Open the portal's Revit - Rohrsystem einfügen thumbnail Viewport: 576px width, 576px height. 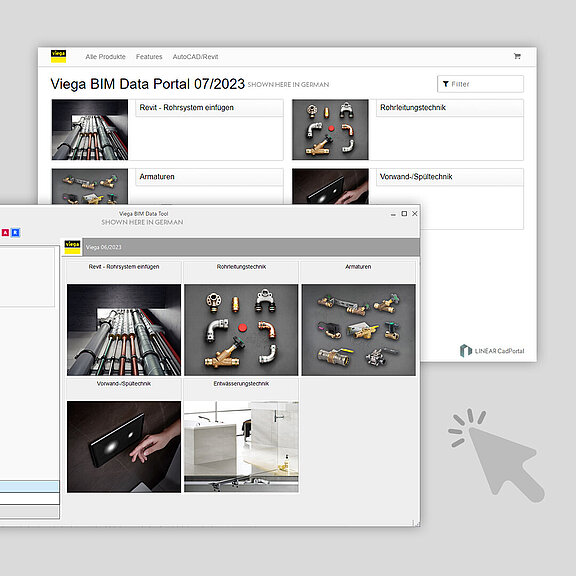click(90, 130)
